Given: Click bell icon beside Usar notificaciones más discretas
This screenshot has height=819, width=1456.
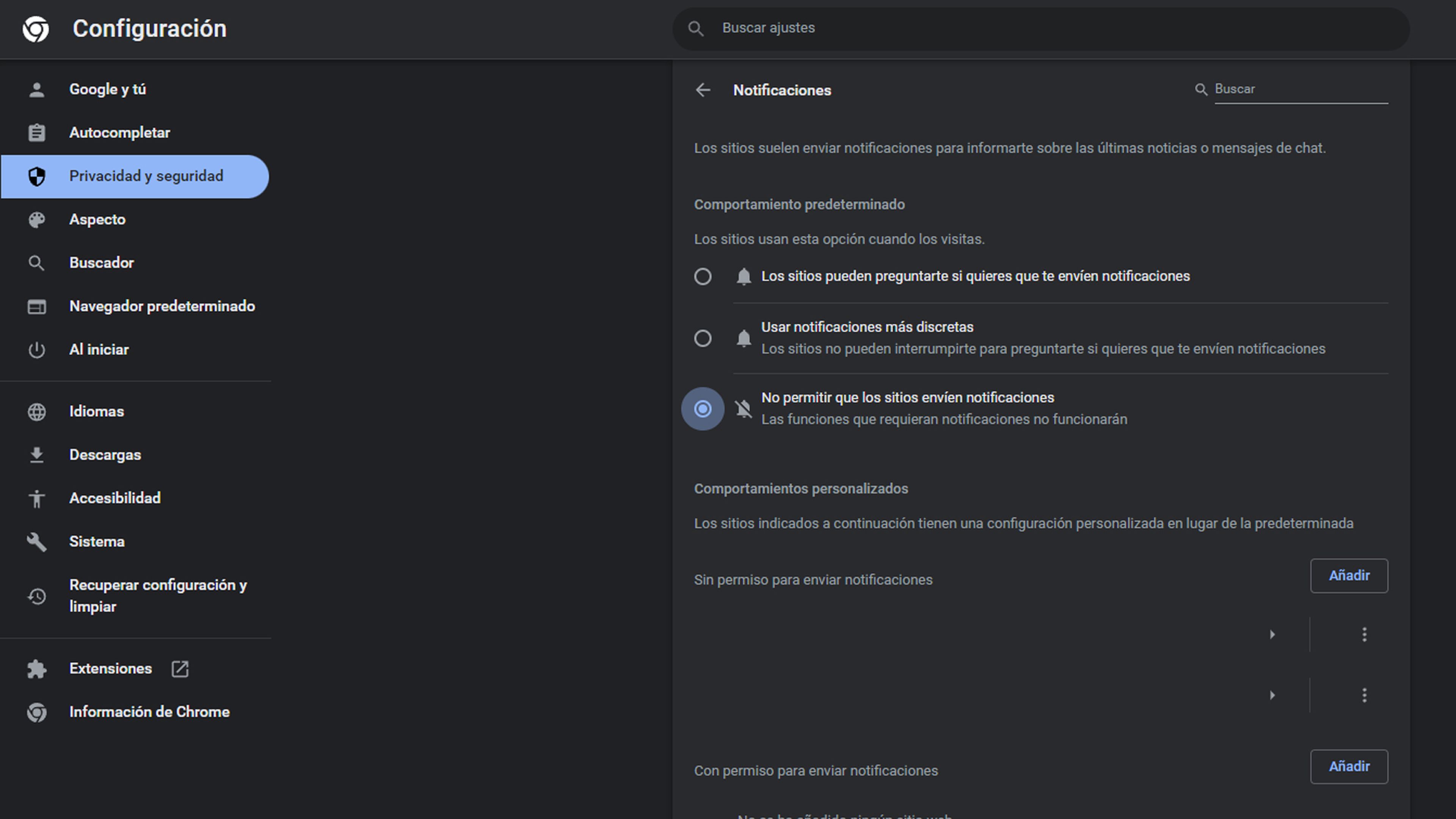Looking at the screenshot, I should click(743, 338).
